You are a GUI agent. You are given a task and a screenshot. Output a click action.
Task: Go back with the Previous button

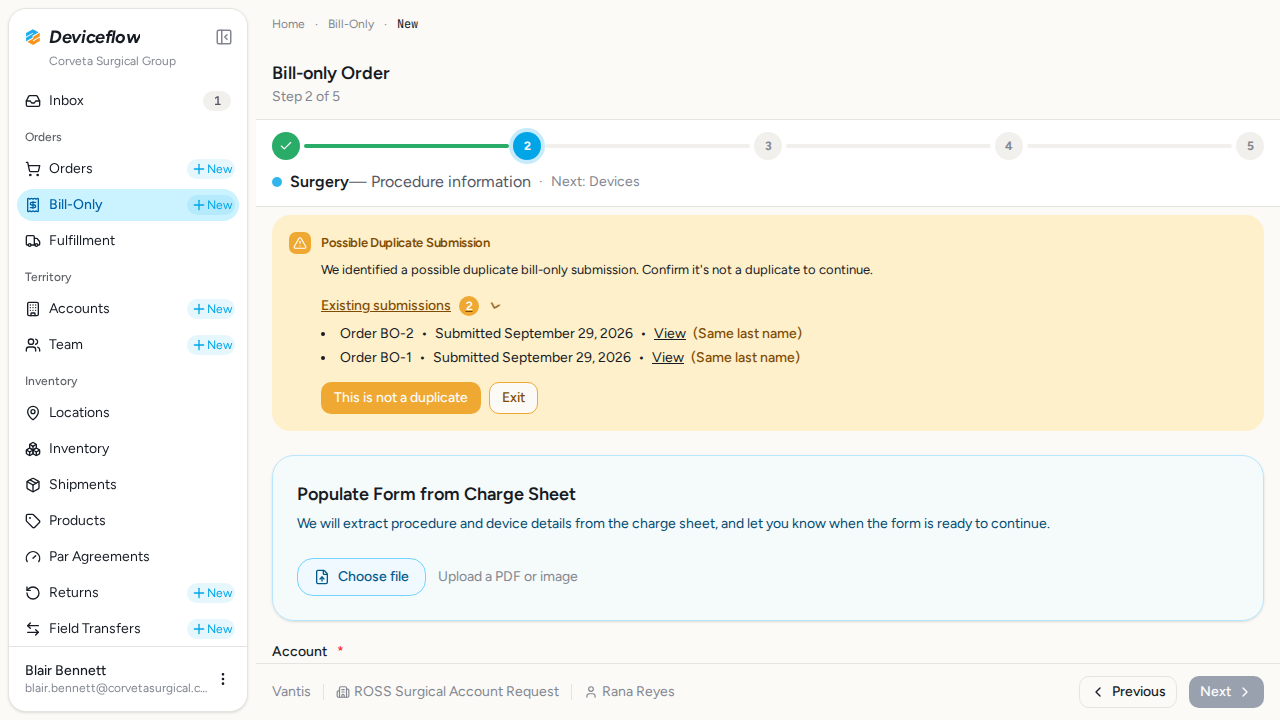pos(1128,692)
